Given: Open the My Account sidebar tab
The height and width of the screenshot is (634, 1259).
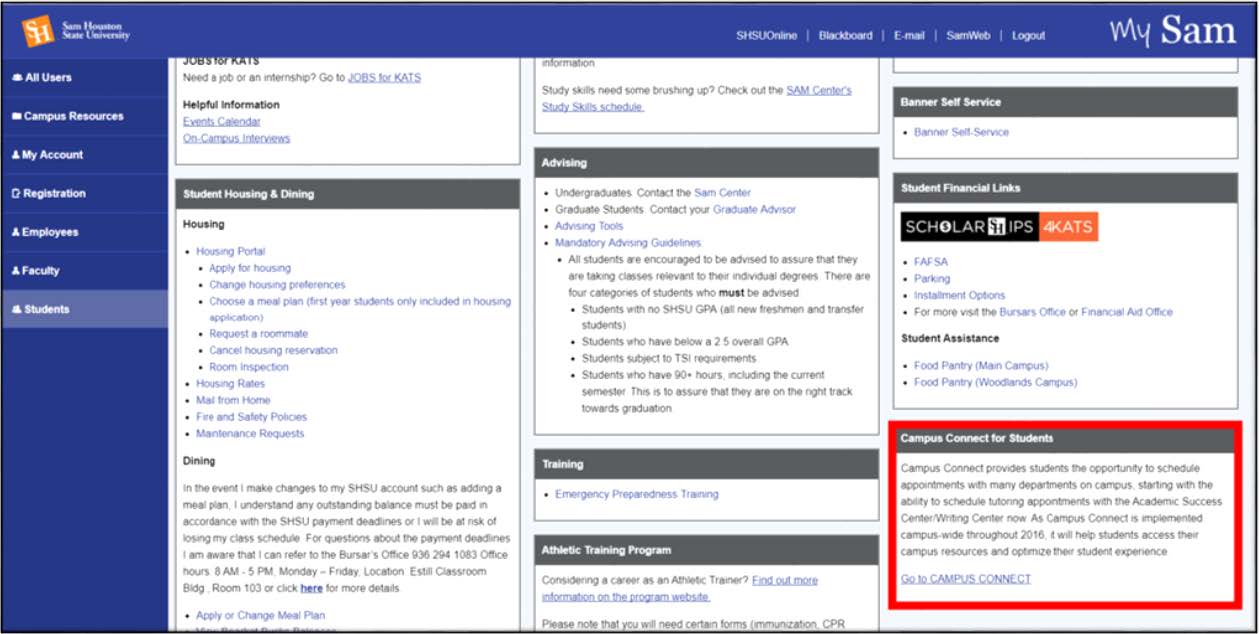Looking at the screenshot, I should (85, 155).
